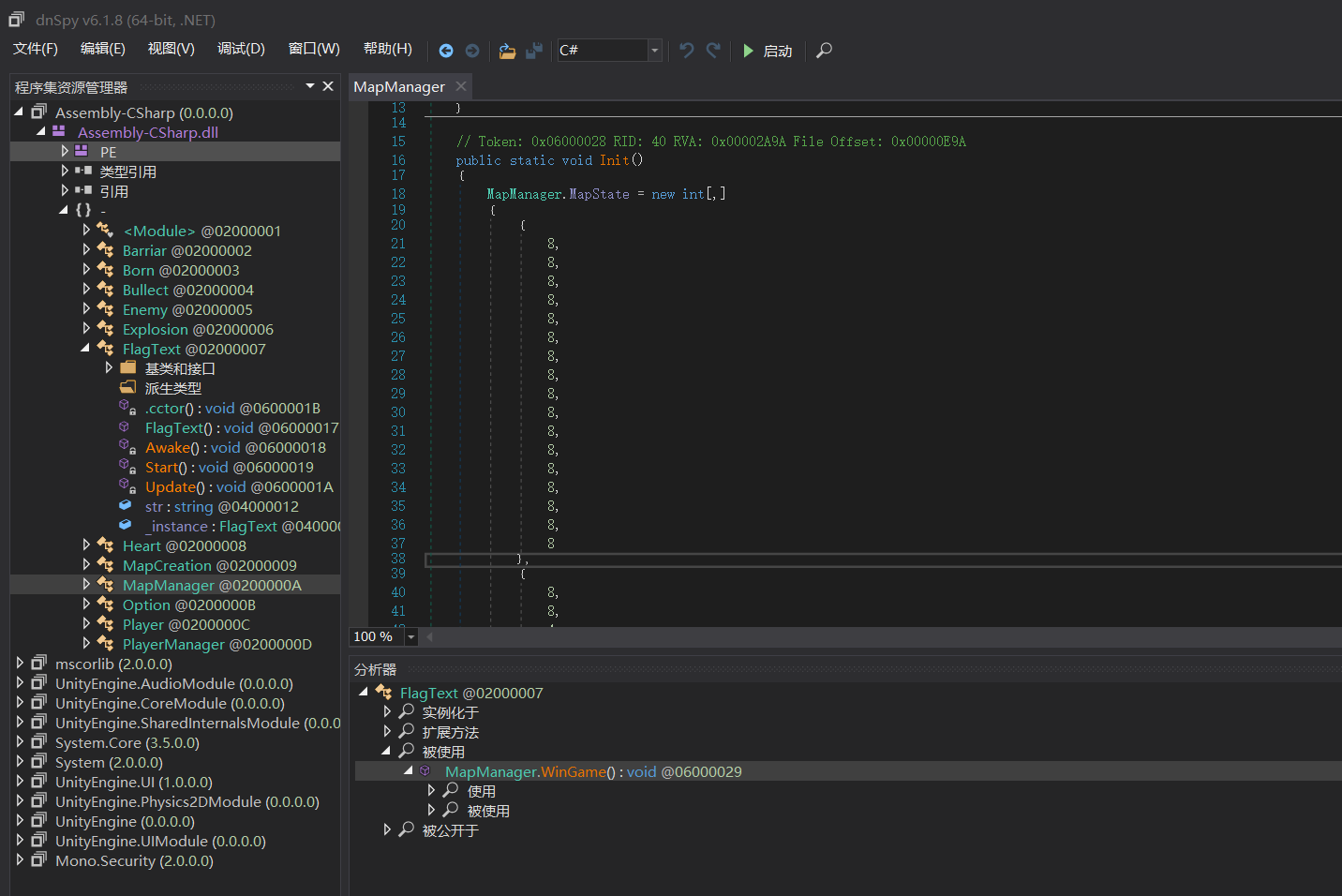This screenshot has width=1342, height=896.
Task: Collapse the Assembly-CSharp (0.0.0.0) node
Action: (19, 112)
